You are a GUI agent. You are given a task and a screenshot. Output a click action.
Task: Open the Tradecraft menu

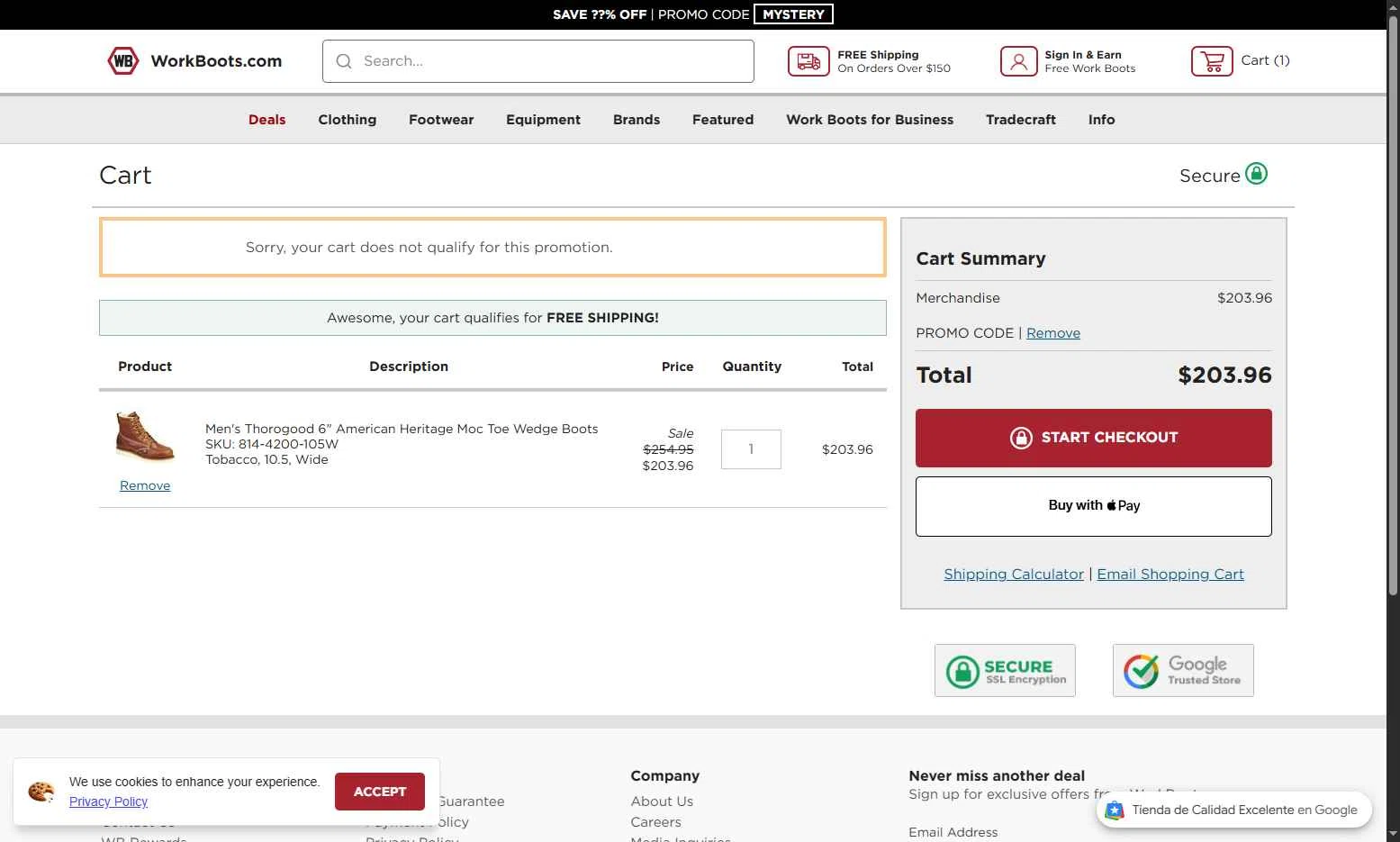[1021, 120]
